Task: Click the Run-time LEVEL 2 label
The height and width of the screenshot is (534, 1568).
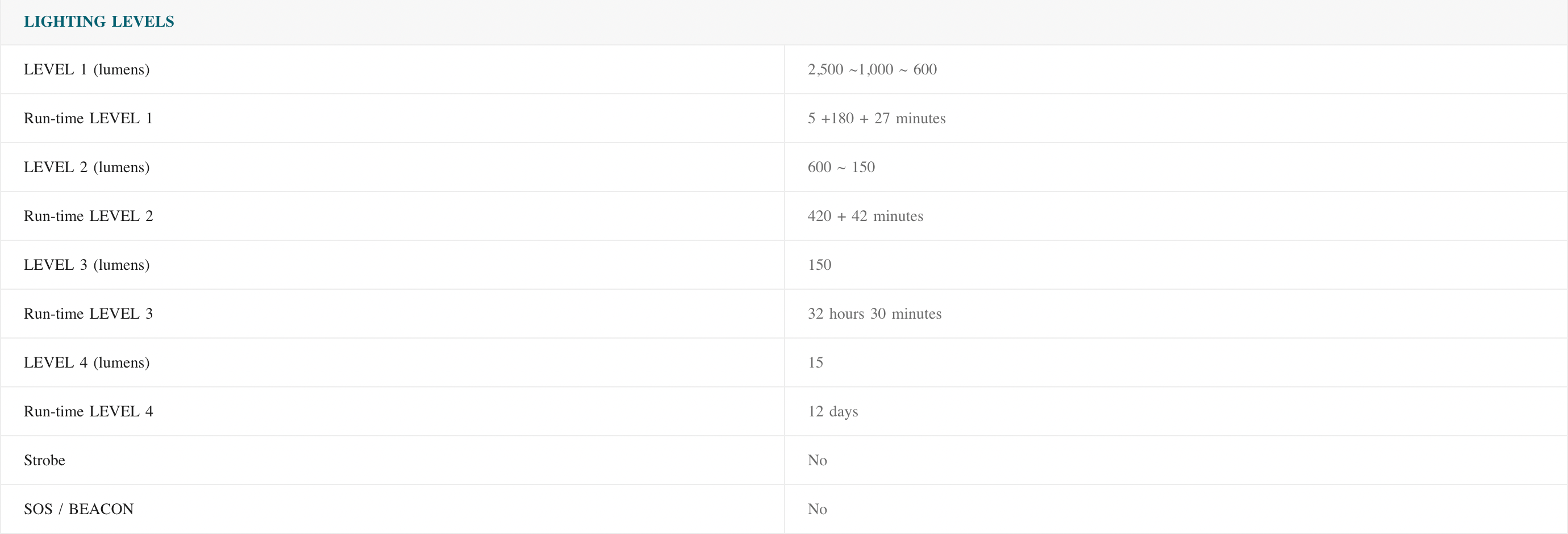Action: pos(88,216)
